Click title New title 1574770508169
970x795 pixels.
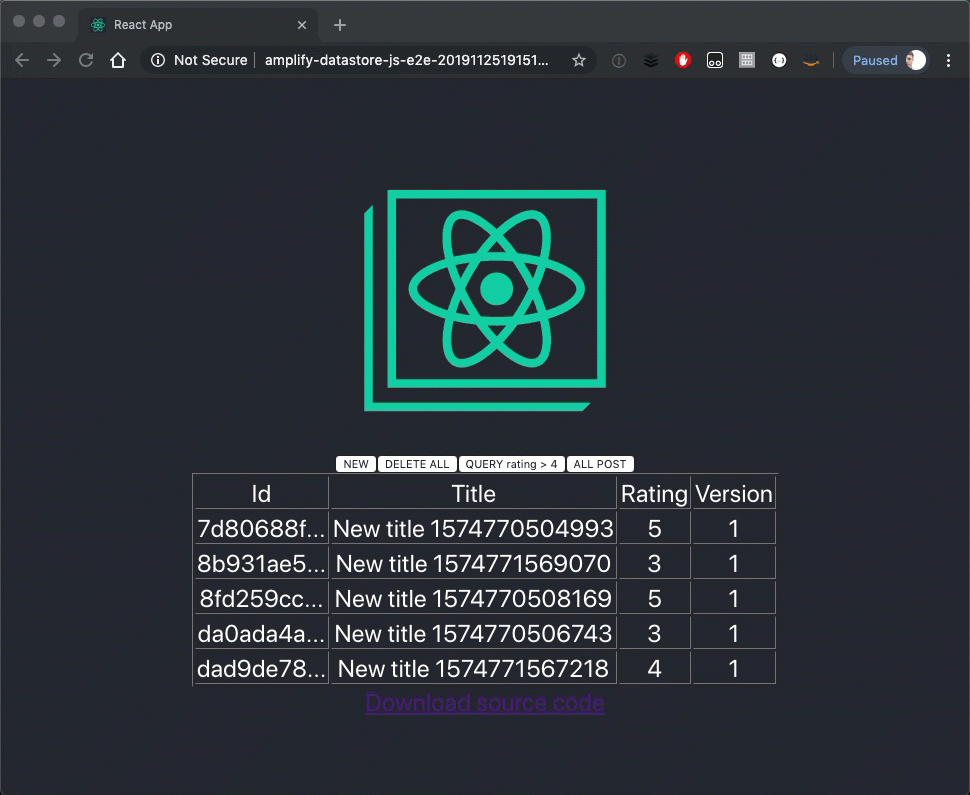click(473, 599)
